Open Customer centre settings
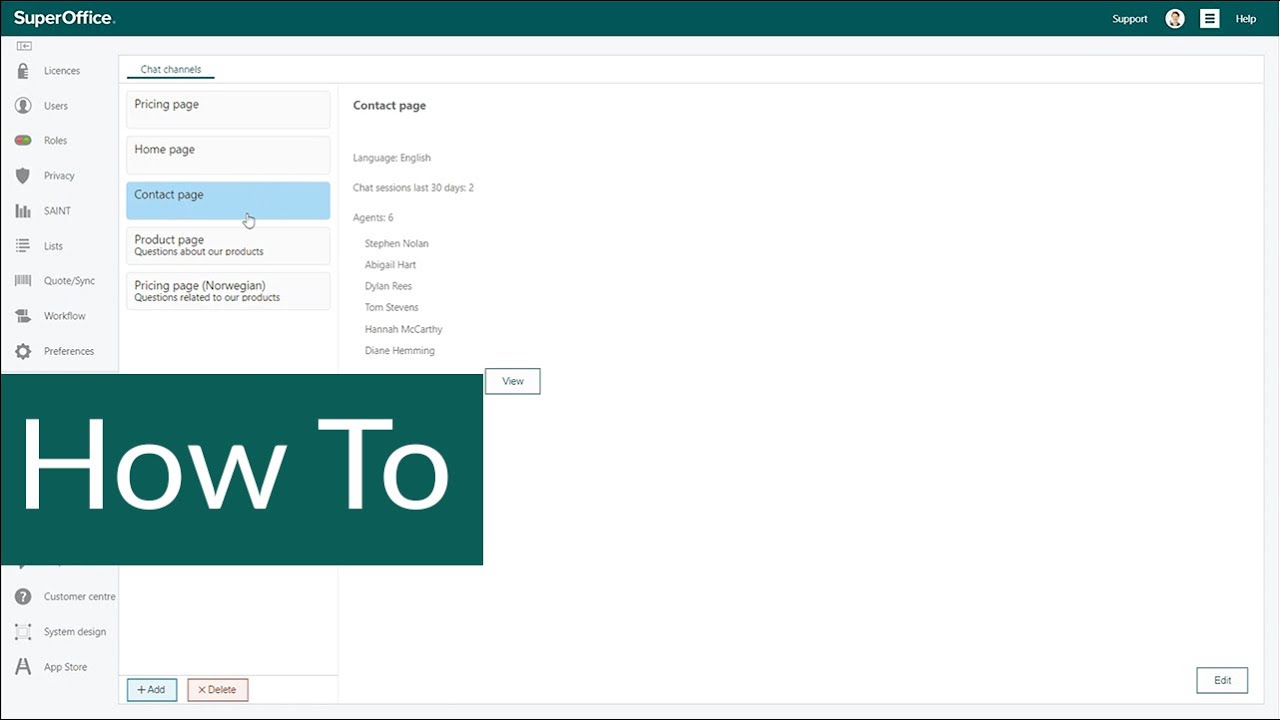Viewport: 1280px width, 720px height. point(80,597)
